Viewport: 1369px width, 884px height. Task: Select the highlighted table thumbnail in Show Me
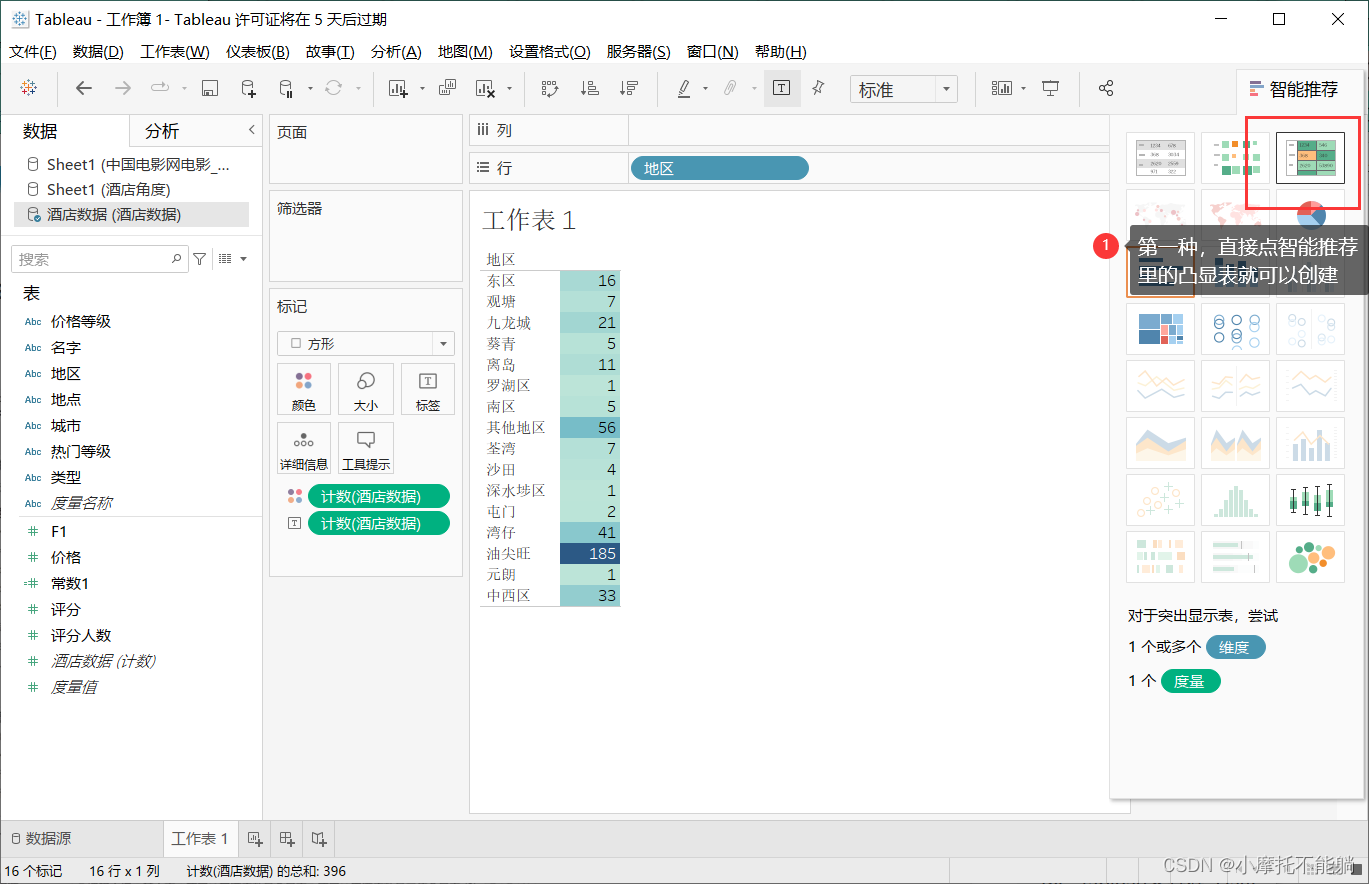coord(1310,158)
